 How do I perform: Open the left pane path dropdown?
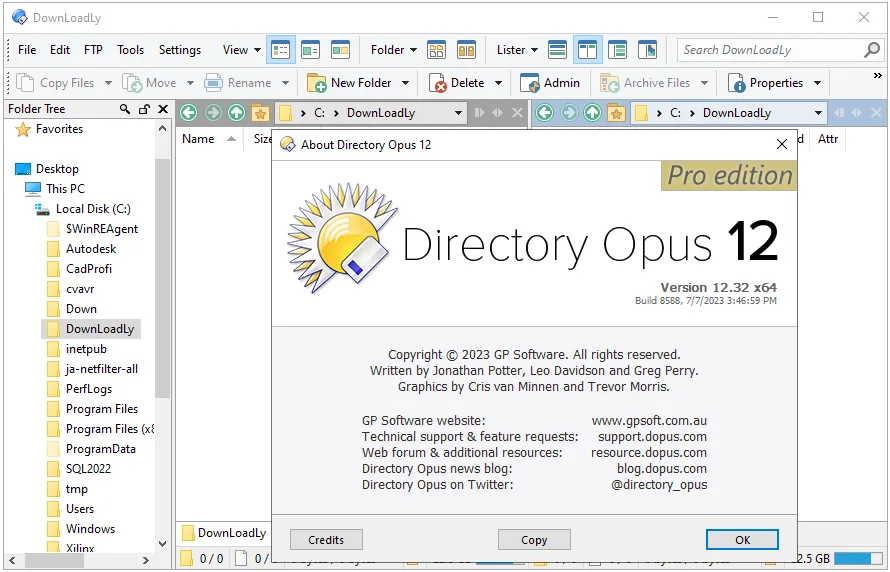[458, 113]
